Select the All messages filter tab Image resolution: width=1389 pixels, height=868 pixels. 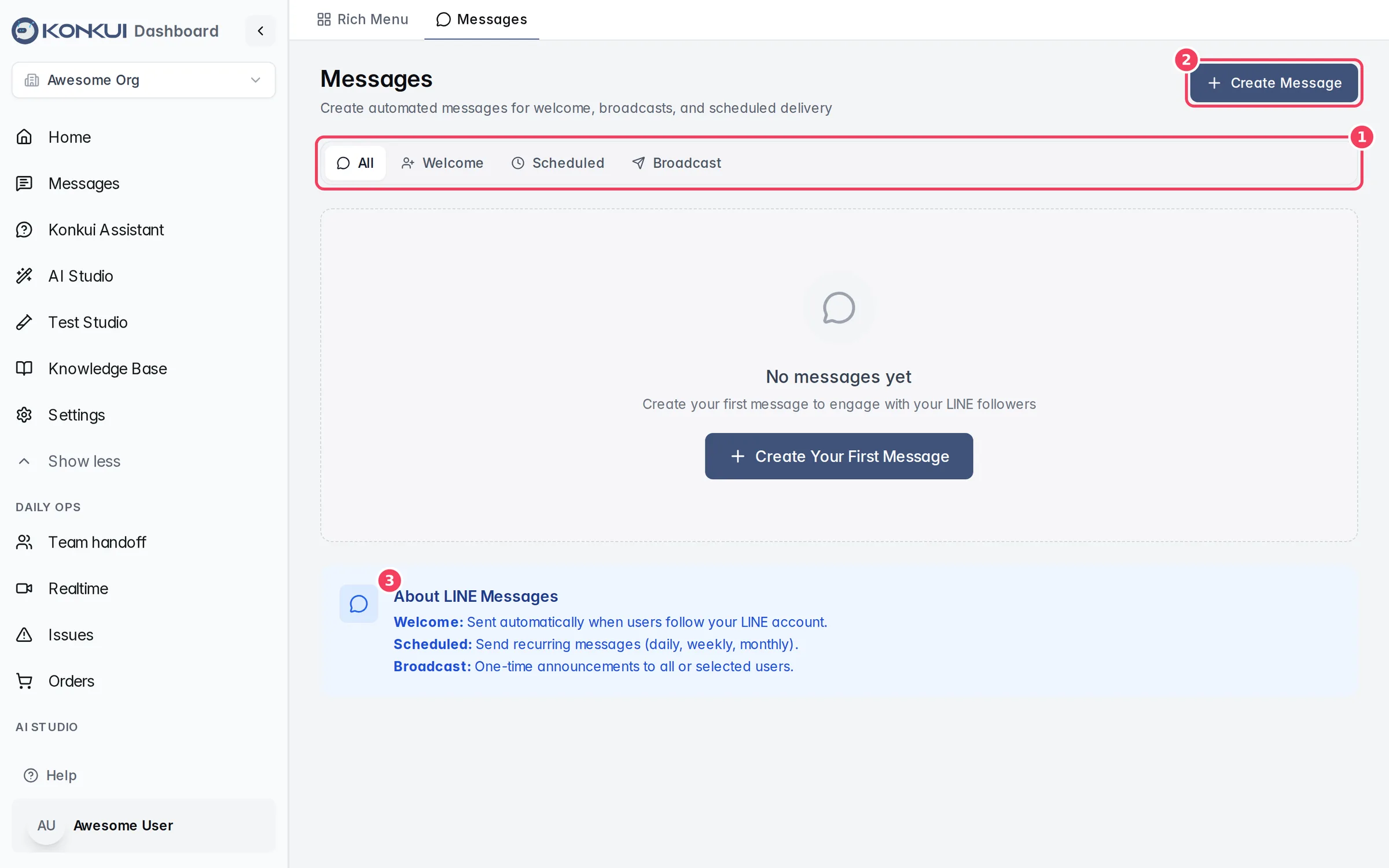[355, 163]
